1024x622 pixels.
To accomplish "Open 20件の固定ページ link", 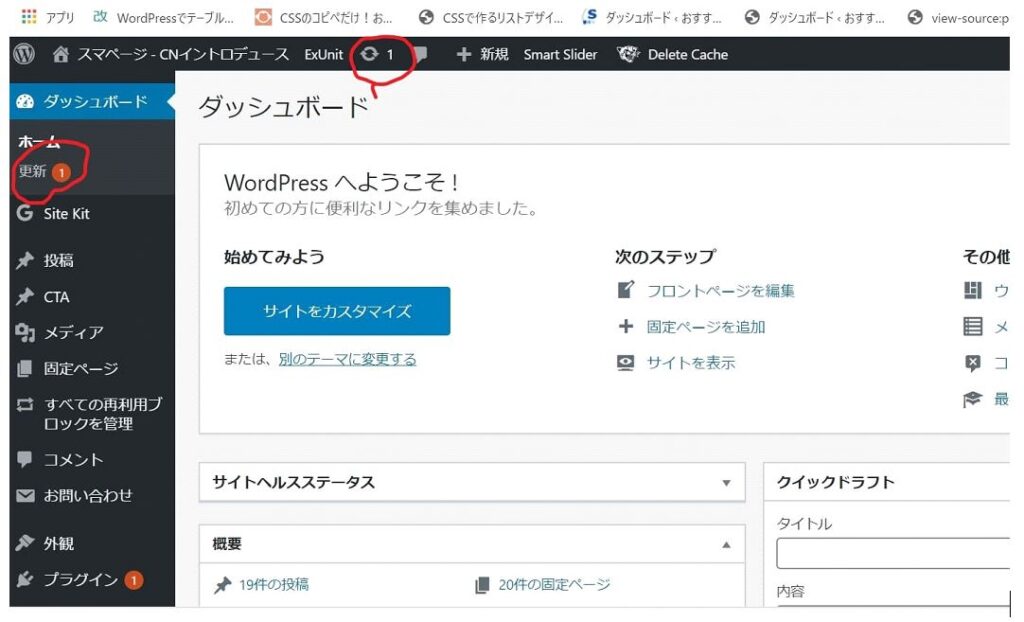I will (x=554, y=585).
